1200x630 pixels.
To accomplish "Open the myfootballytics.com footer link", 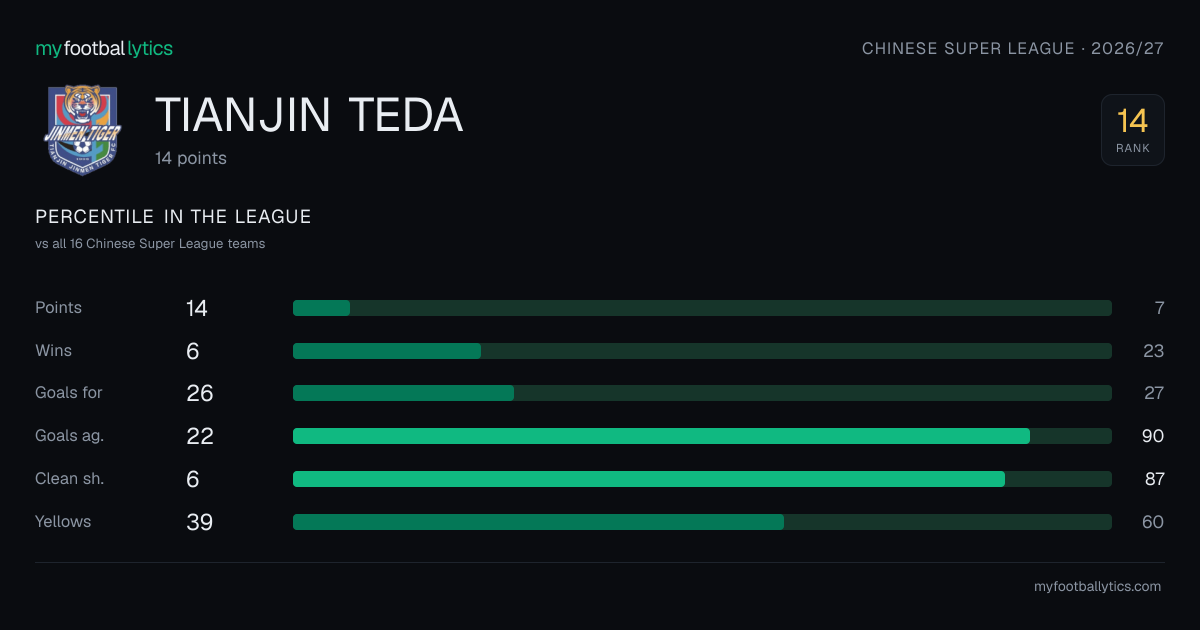I will click(1097, 587).
